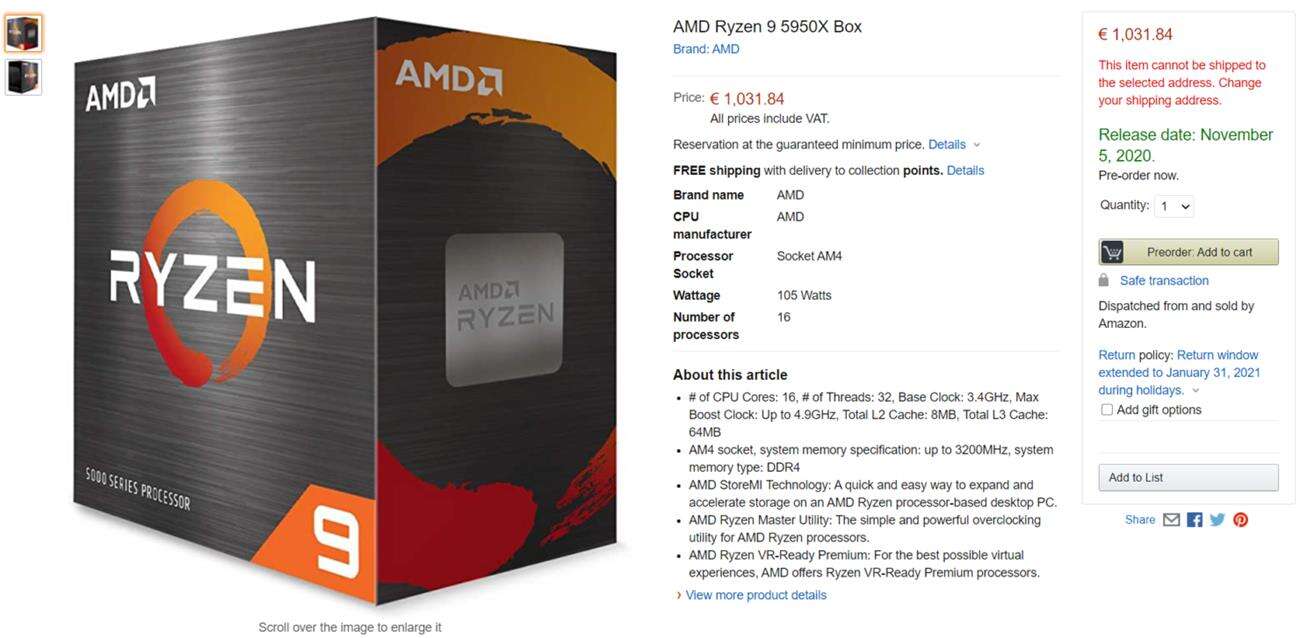Viewport: 1300px width, 638px height.
Task: Click the cart icon on preorder button
Action: coord(1112,252)
